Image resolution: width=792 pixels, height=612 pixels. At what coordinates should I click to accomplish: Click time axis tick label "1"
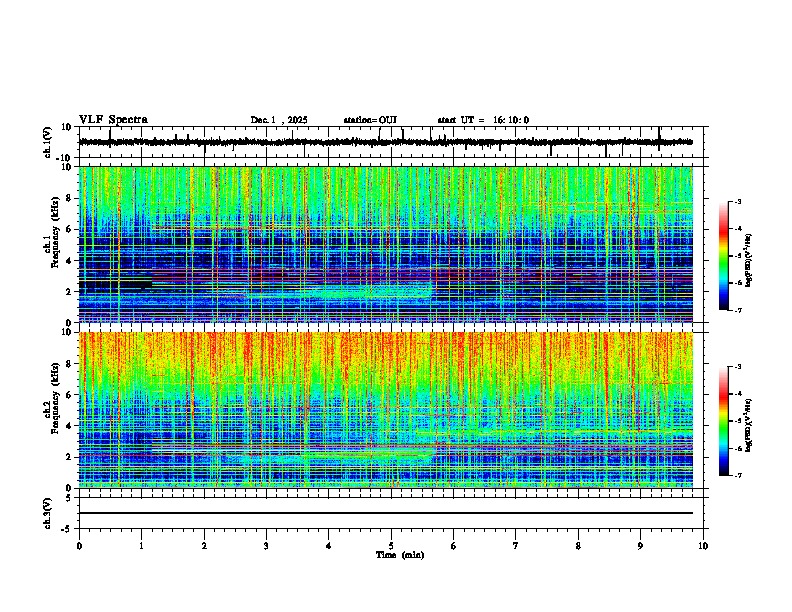click(x=141, y=546)
